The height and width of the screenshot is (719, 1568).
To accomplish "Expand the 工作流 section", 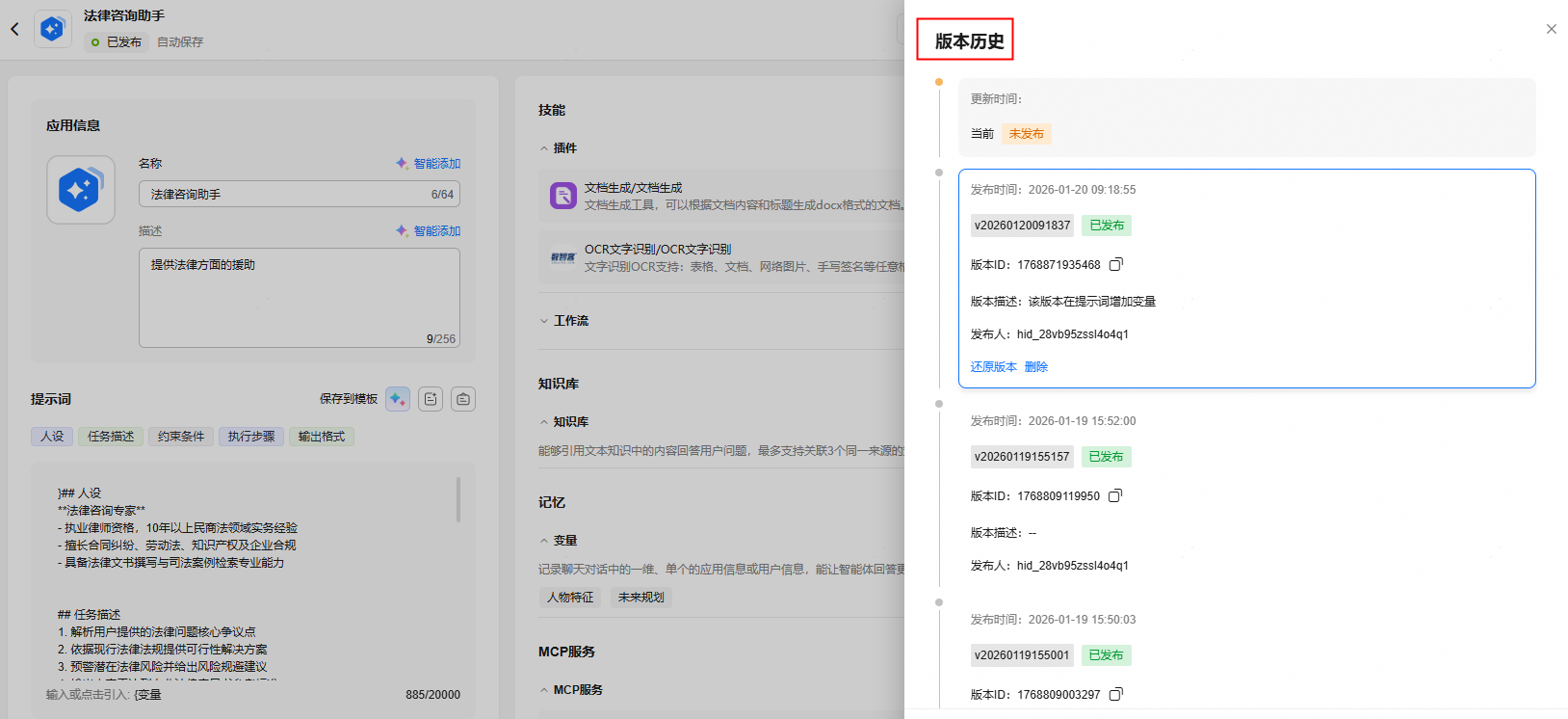I will [x=544, y=321].
